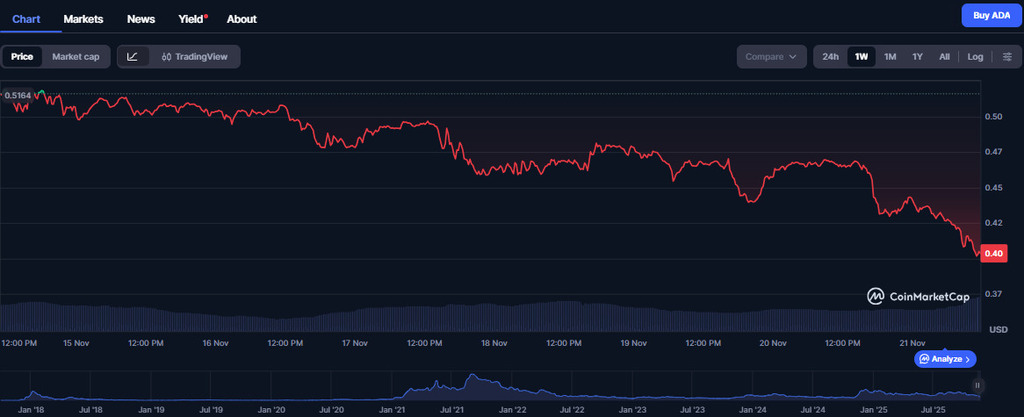
Task: Switch to TradingView candlestick view
Action: [195, 57]
